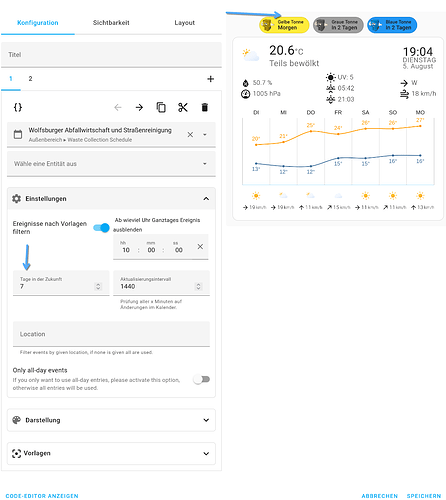Click the calendar icon of Wolfsburger entity

[18, 134]
